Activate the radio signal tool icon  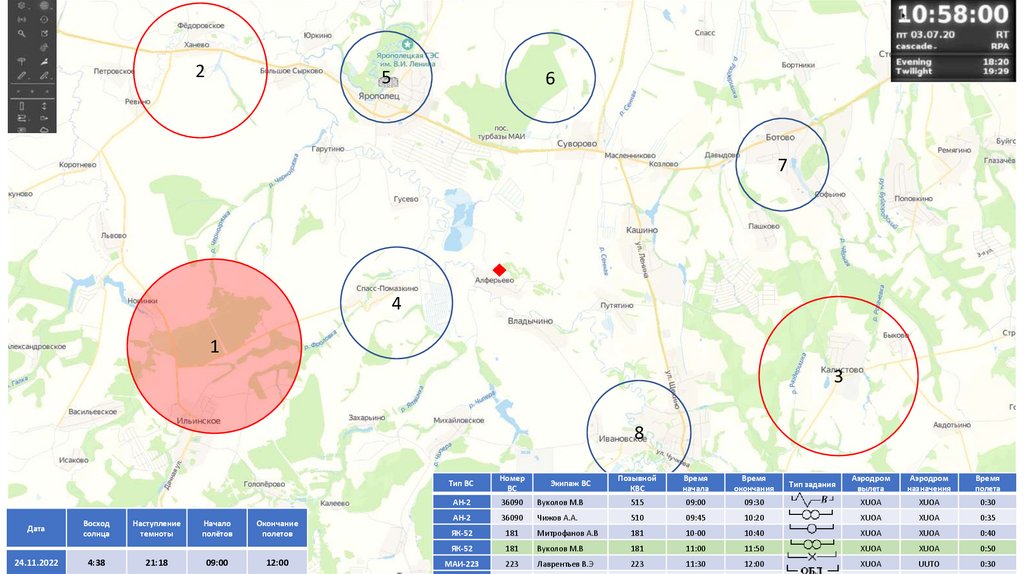pyautogui.click(x=22, y=20)
